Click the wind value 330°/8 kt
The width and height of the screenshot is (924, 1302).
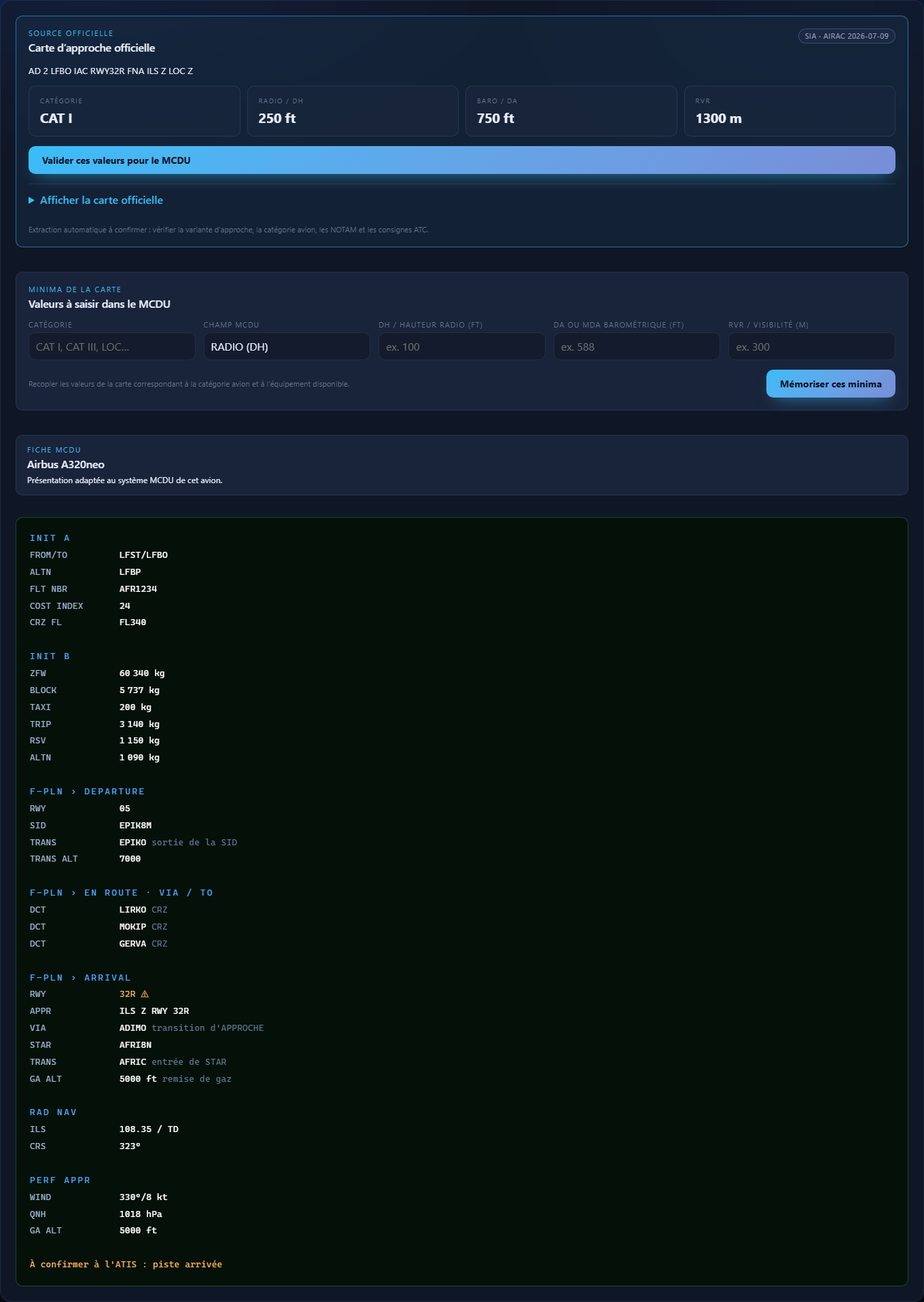(143, 1197)
